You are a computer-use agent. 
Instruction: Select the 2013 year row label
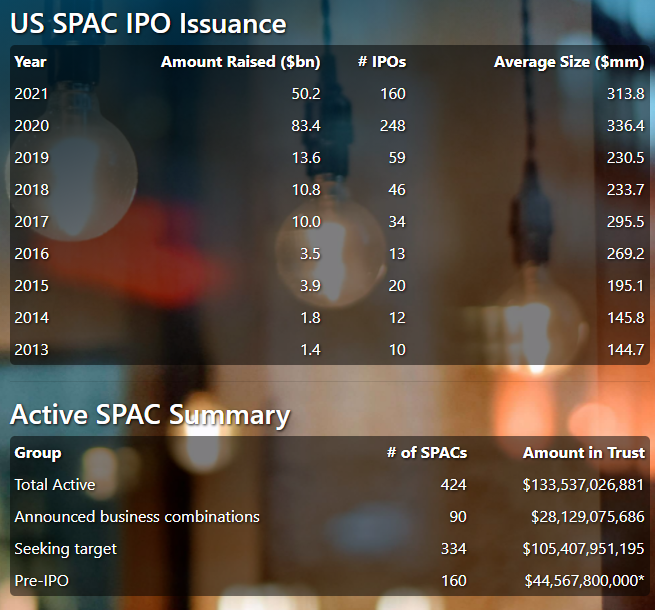pyautogui.click(x=32, y=350)
